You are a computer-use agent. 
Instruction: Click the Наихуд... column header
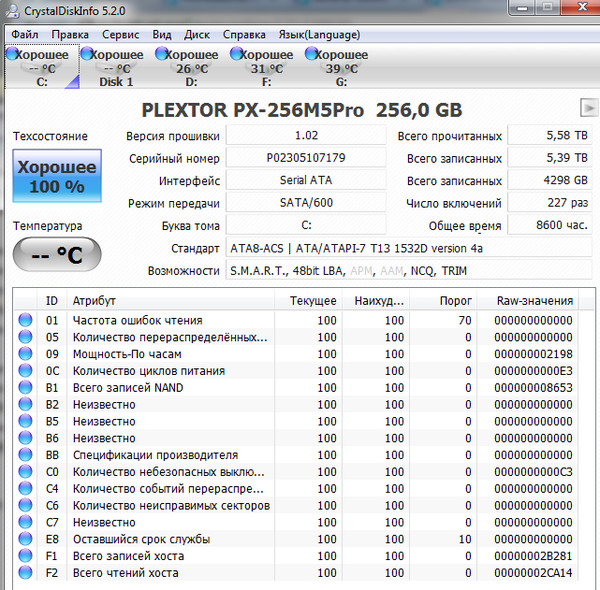376,301
